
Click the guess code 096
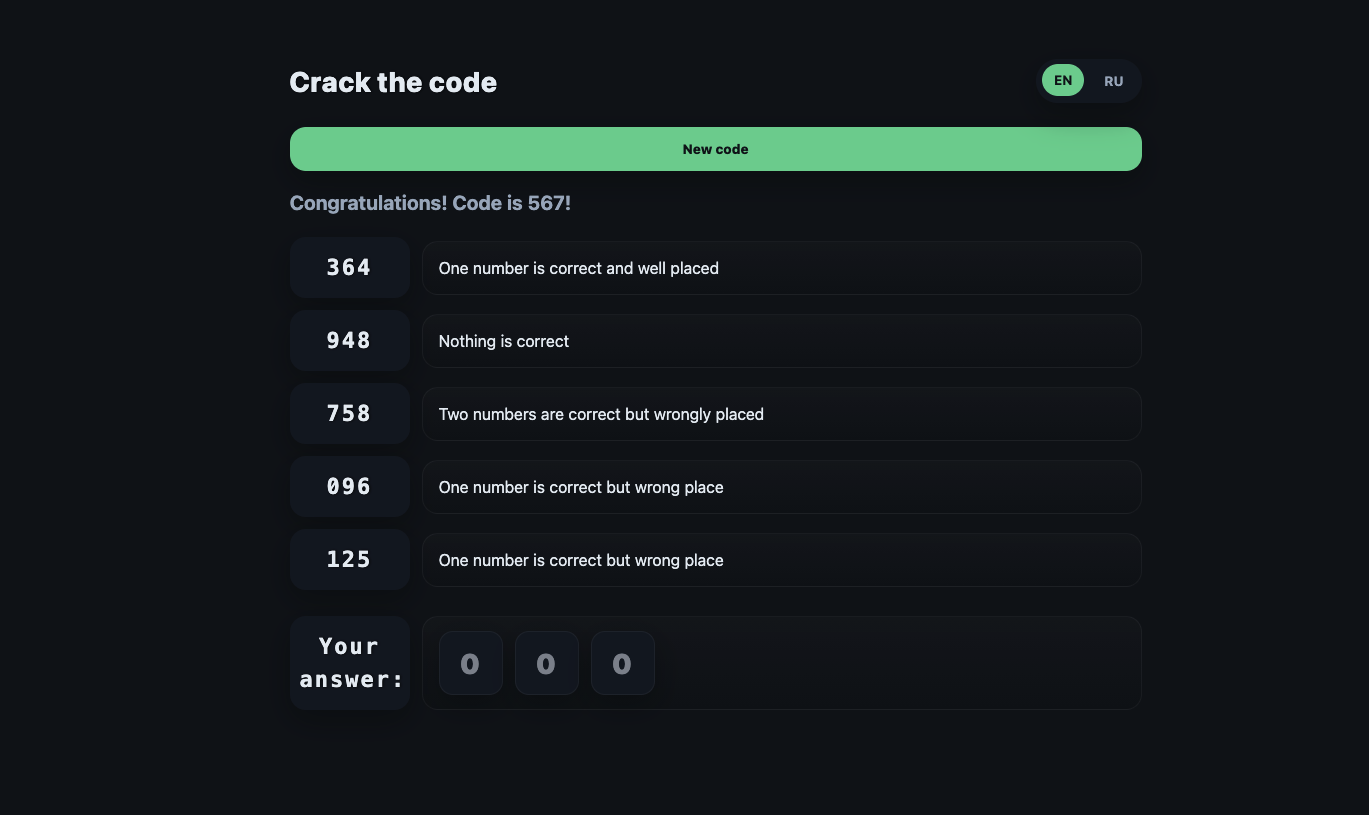point(349,487)
